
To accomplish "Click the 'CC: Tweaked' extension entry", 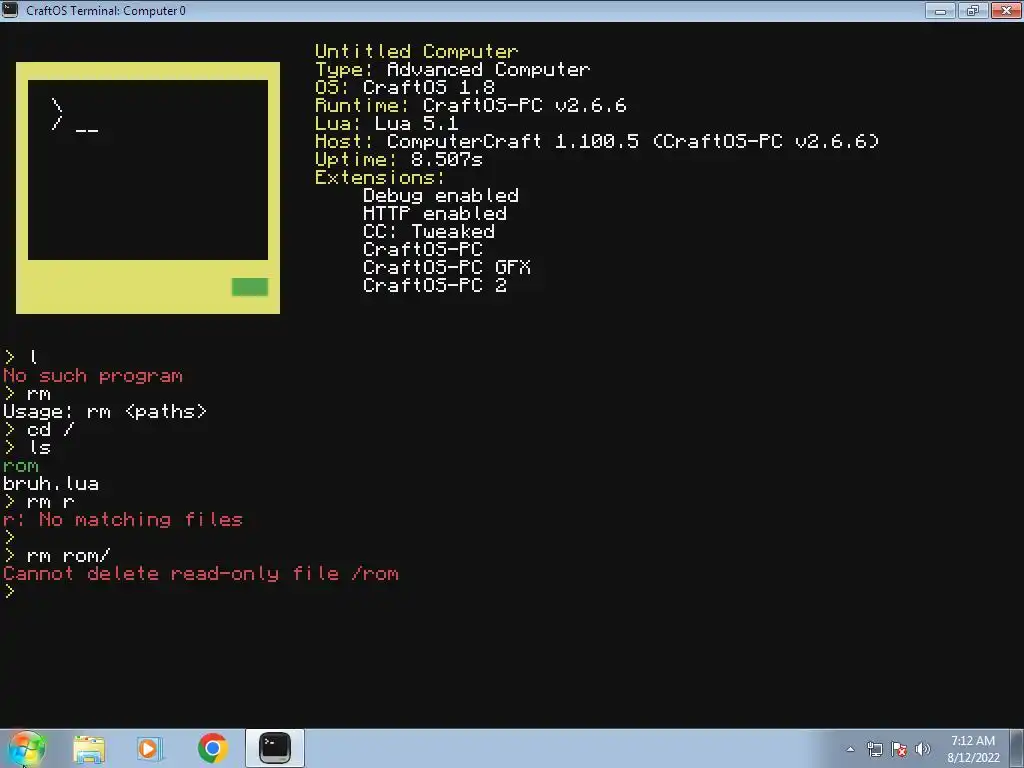I will click(x=429, y=231).
